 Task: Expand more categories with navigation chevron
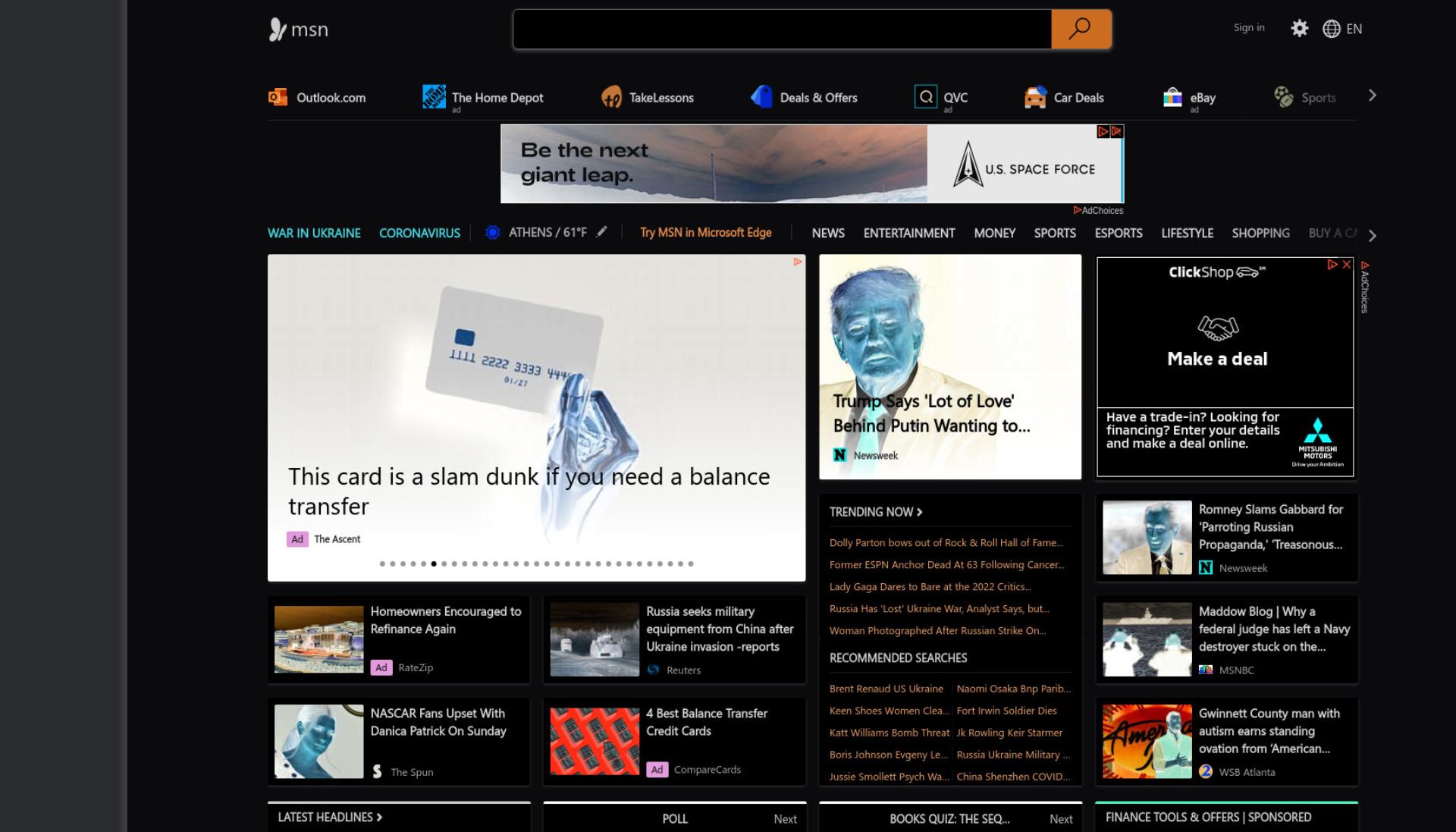pos(1372,235)
